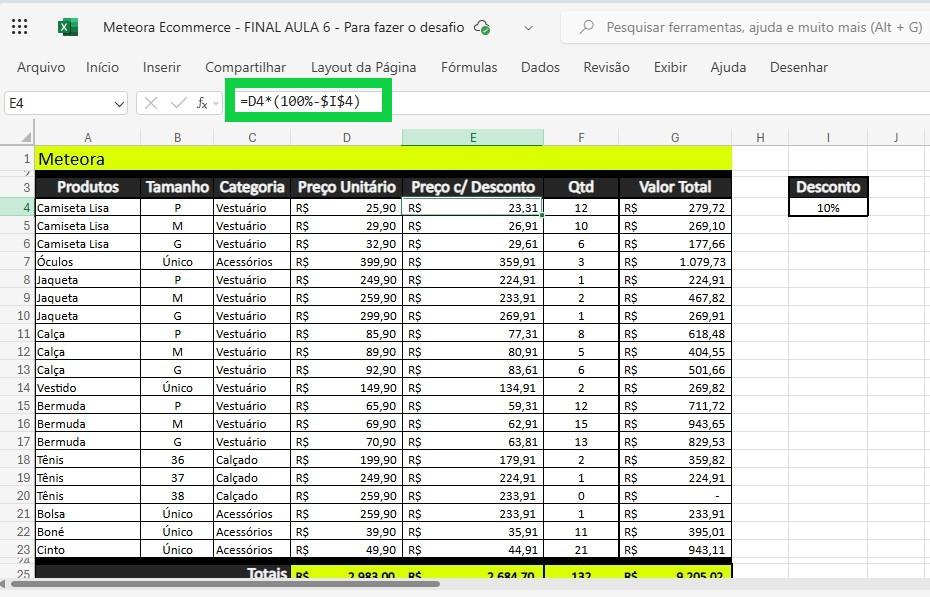Viewport: 930px width, 597px height.
Task: Open the Compartilhar tab
Action: click(x=246, y=68)
